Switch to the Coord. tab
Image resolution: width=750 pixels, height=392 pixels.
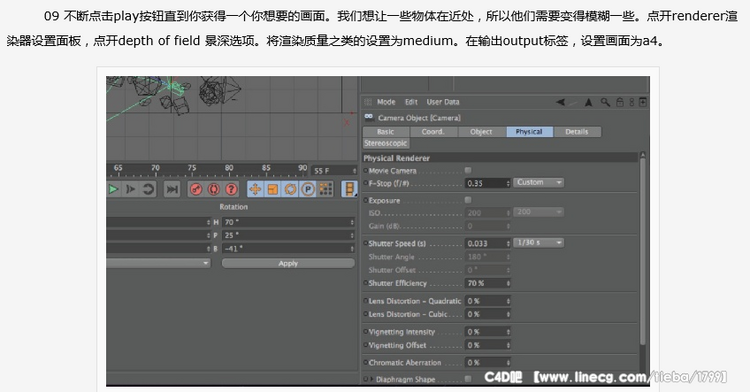click(x=433, y=131)
